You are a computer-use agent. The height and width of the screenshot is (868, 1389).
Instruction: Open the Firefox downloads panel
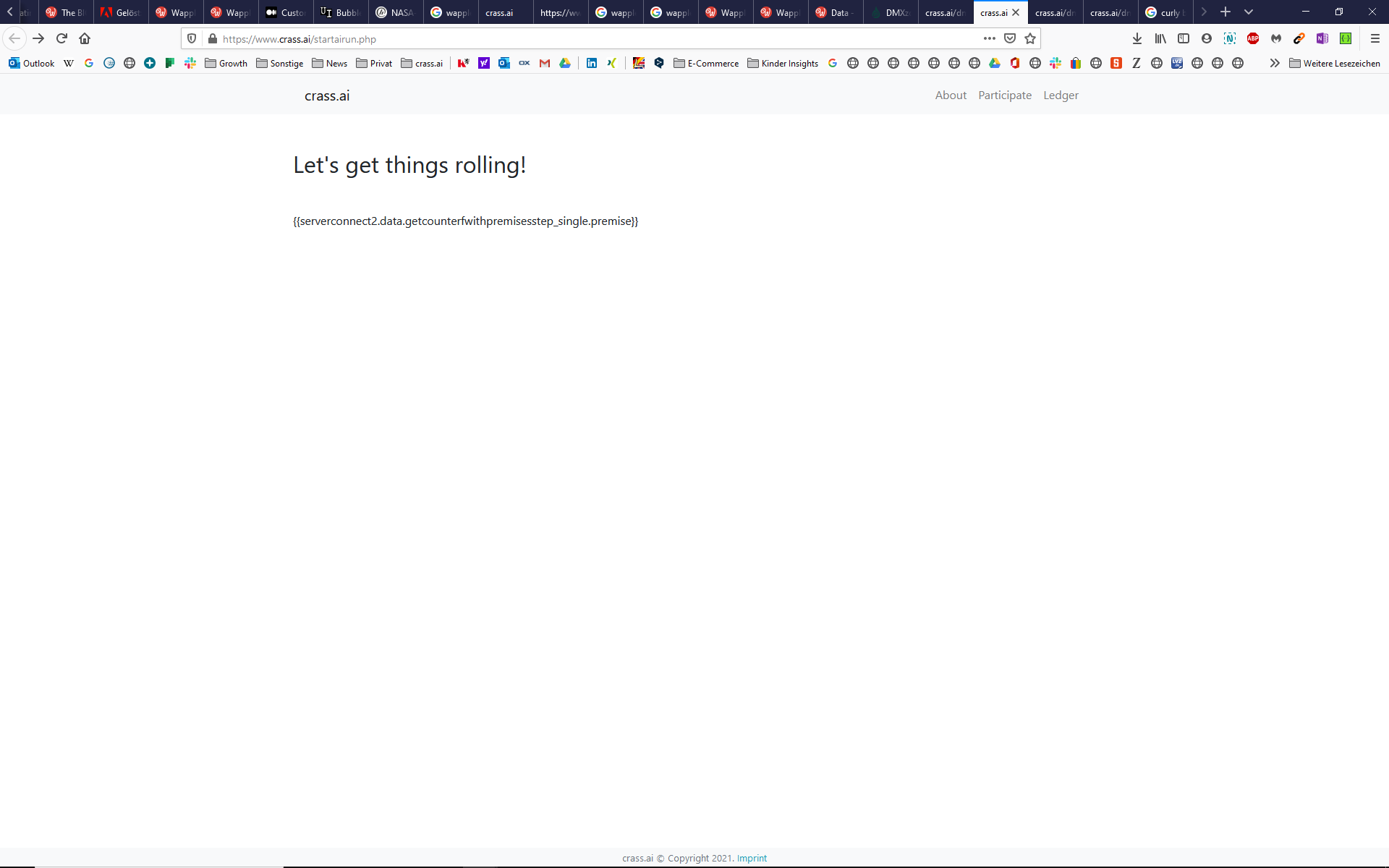pyautogui.click(x=1137, y=38)
